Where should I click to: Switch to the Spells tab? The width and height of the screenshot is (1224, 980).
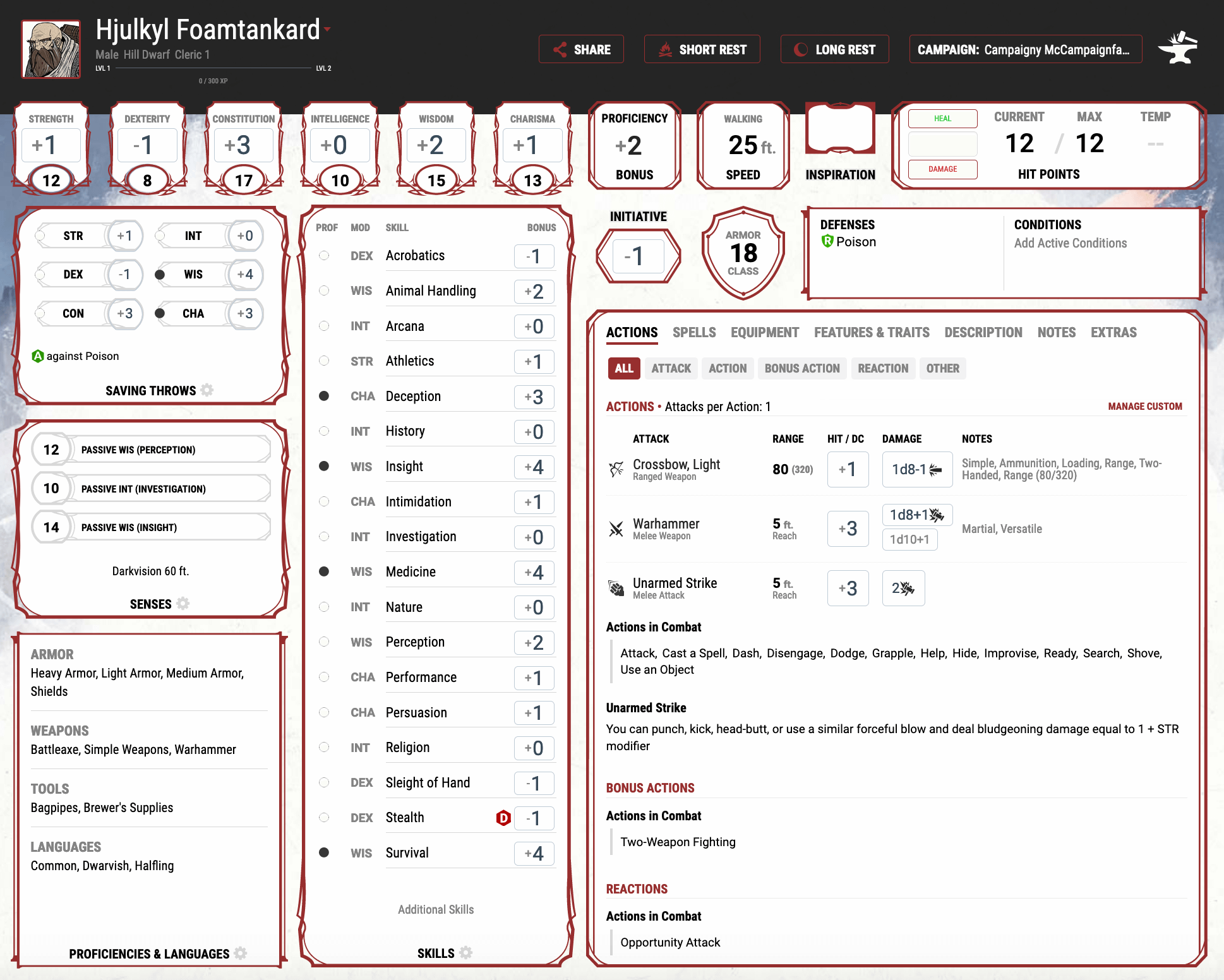(693, 332)
